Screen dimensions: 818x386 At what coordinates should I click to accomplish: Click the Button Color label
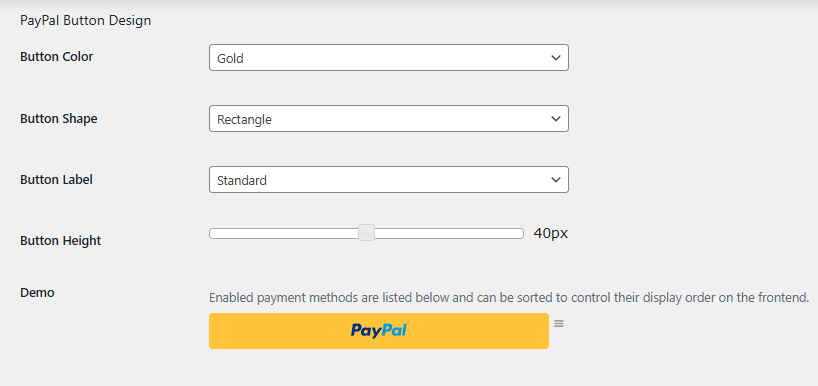click(x=56, y=56)
